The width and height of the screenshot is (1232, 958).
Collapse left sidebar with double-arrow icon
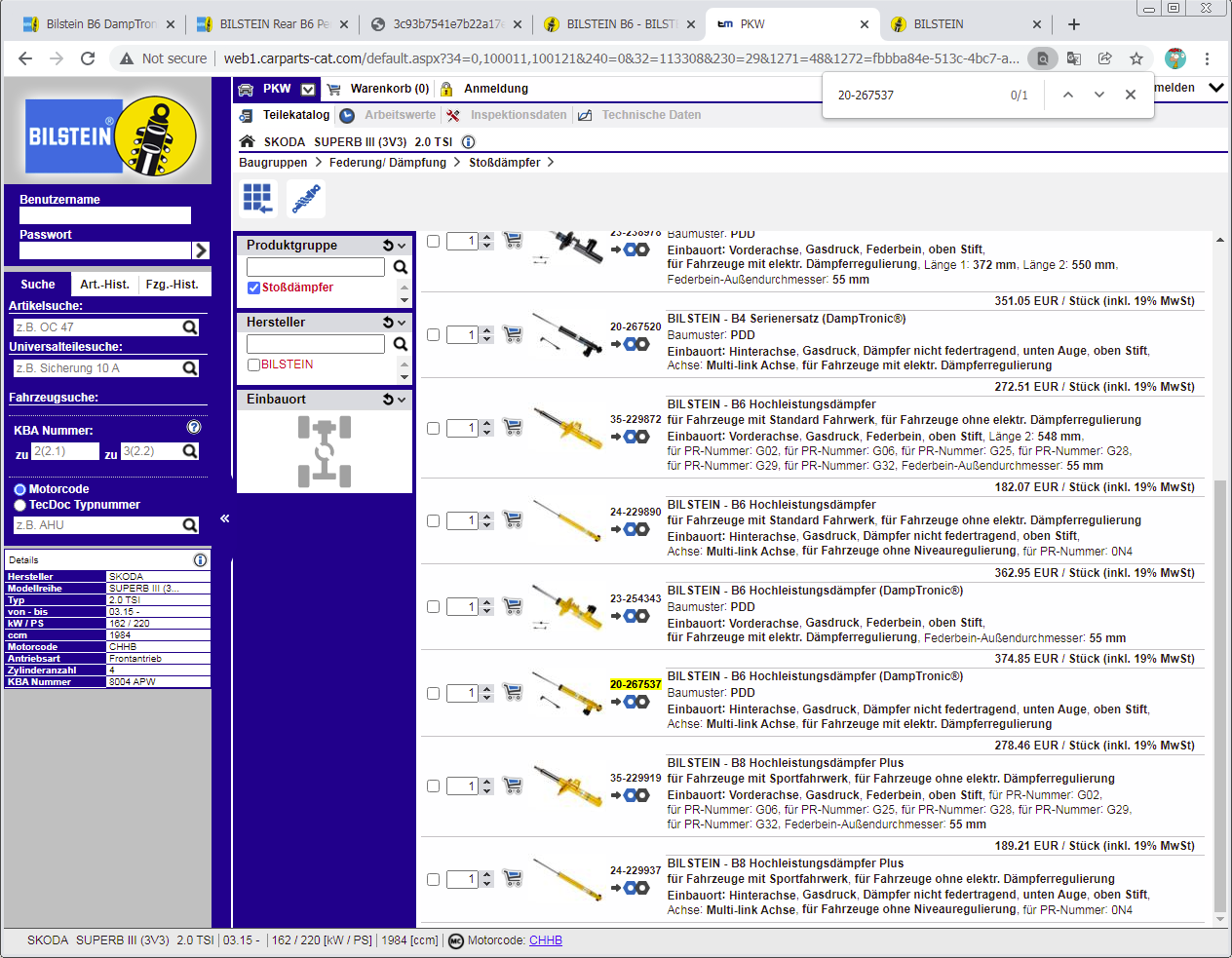click(x=224, y=518)
